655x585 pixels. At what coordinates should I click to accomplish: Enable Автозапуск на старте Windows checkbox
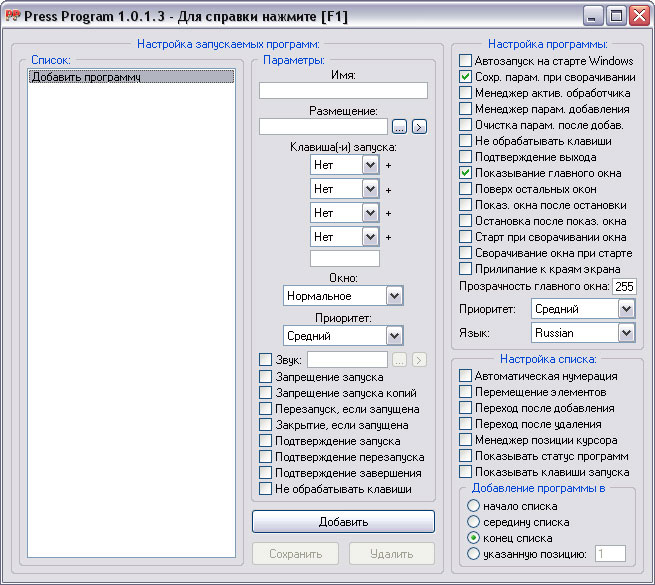(465, 61)
